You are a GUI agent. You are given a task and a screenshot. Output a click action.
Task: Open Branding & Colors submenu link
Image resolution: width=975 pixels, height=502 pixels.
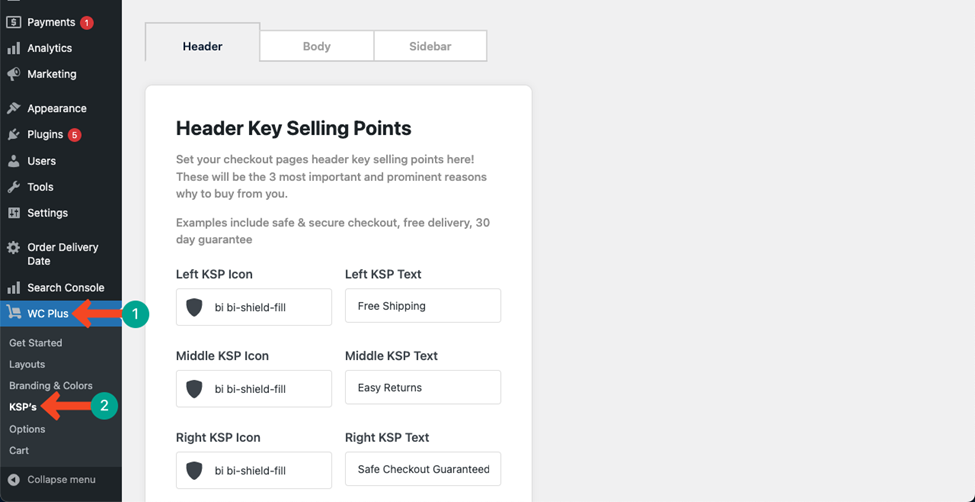(51, 386)
